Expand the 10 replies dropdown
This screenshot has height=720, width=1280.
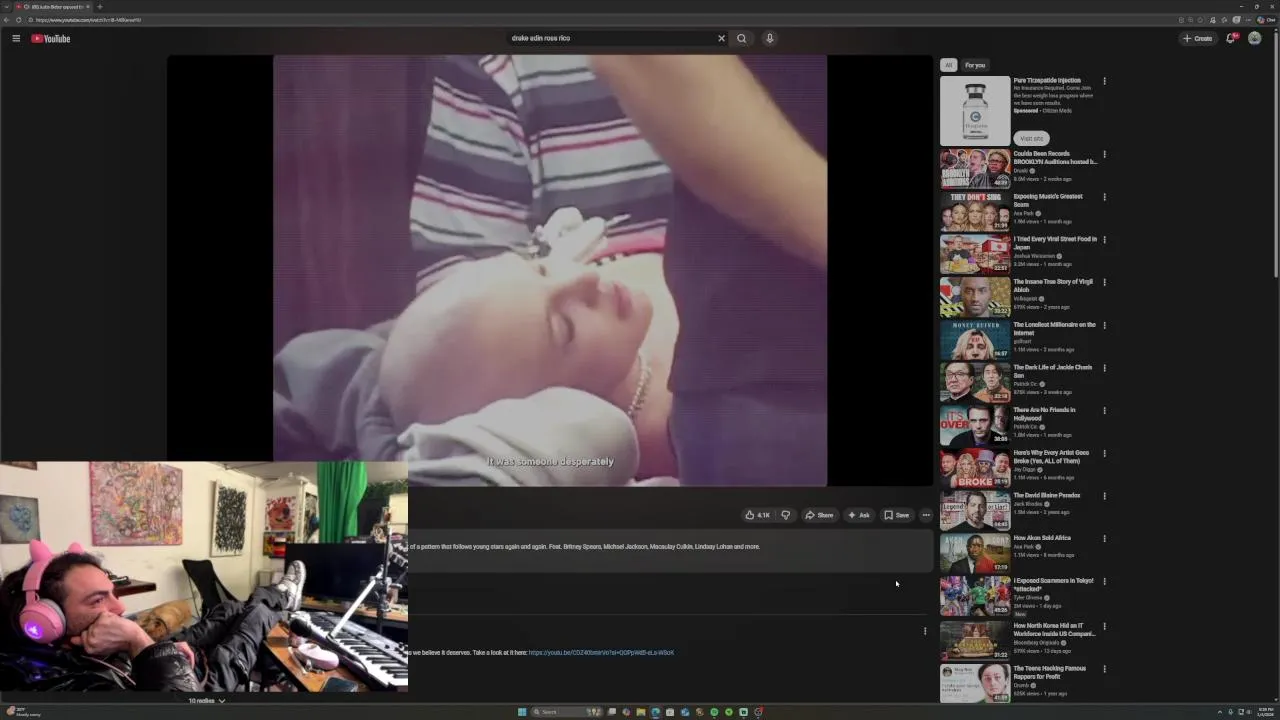(x=207, y=700)
